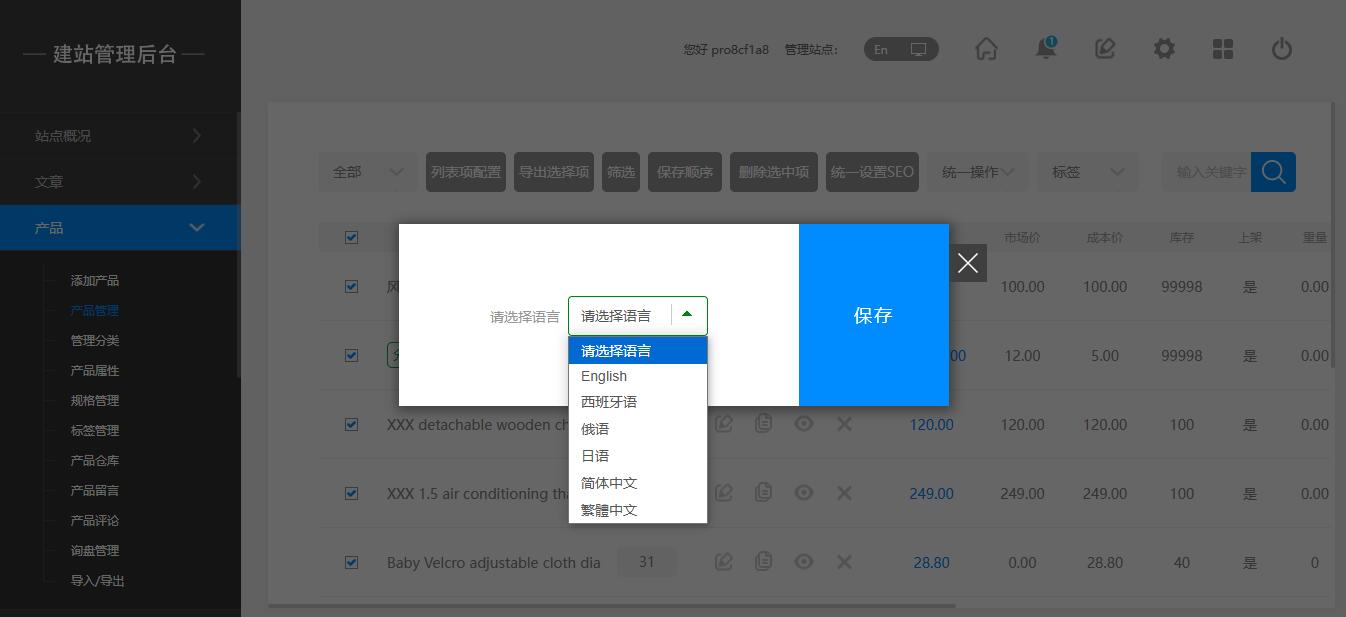Type in the 输入关键字 search field
Screen dimensions: 1346x617
(1209, 172)
